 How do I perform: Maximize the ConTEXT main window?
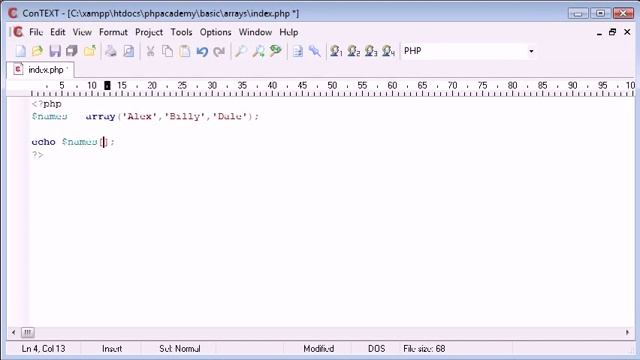click(600, 13)
